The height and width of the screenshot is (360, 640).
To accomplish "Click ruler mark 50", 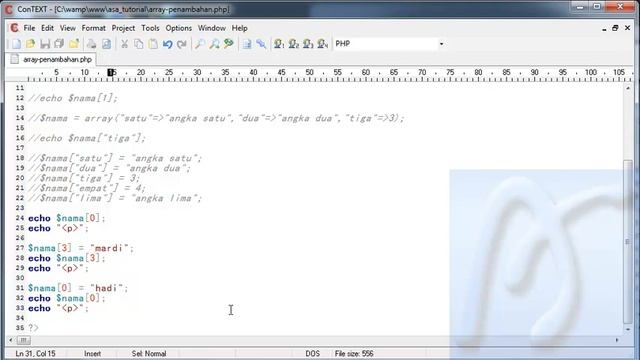I will coord(309,73).
